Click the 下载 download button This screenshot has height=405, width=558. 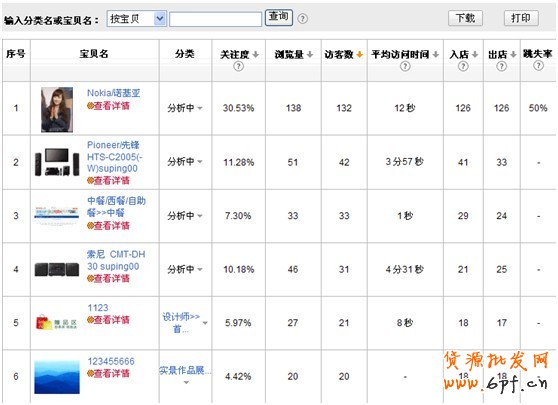tap(465, 18)
